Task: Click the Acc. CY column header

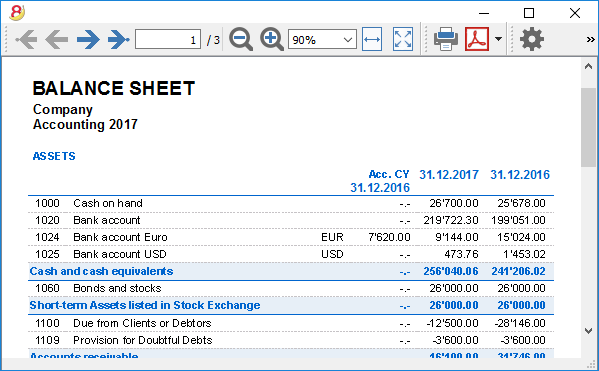Action: coord(389,174)
